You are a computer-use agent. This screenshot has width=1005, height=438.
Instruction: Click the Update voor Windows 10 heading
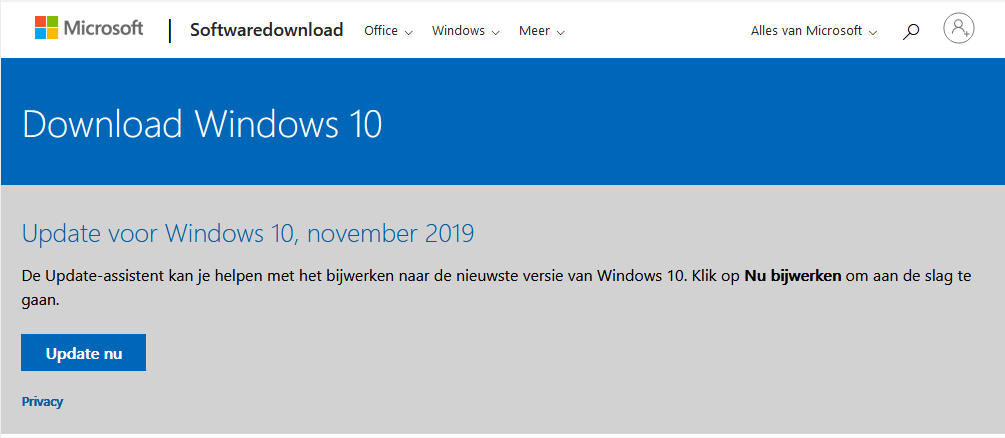point(247,234)
